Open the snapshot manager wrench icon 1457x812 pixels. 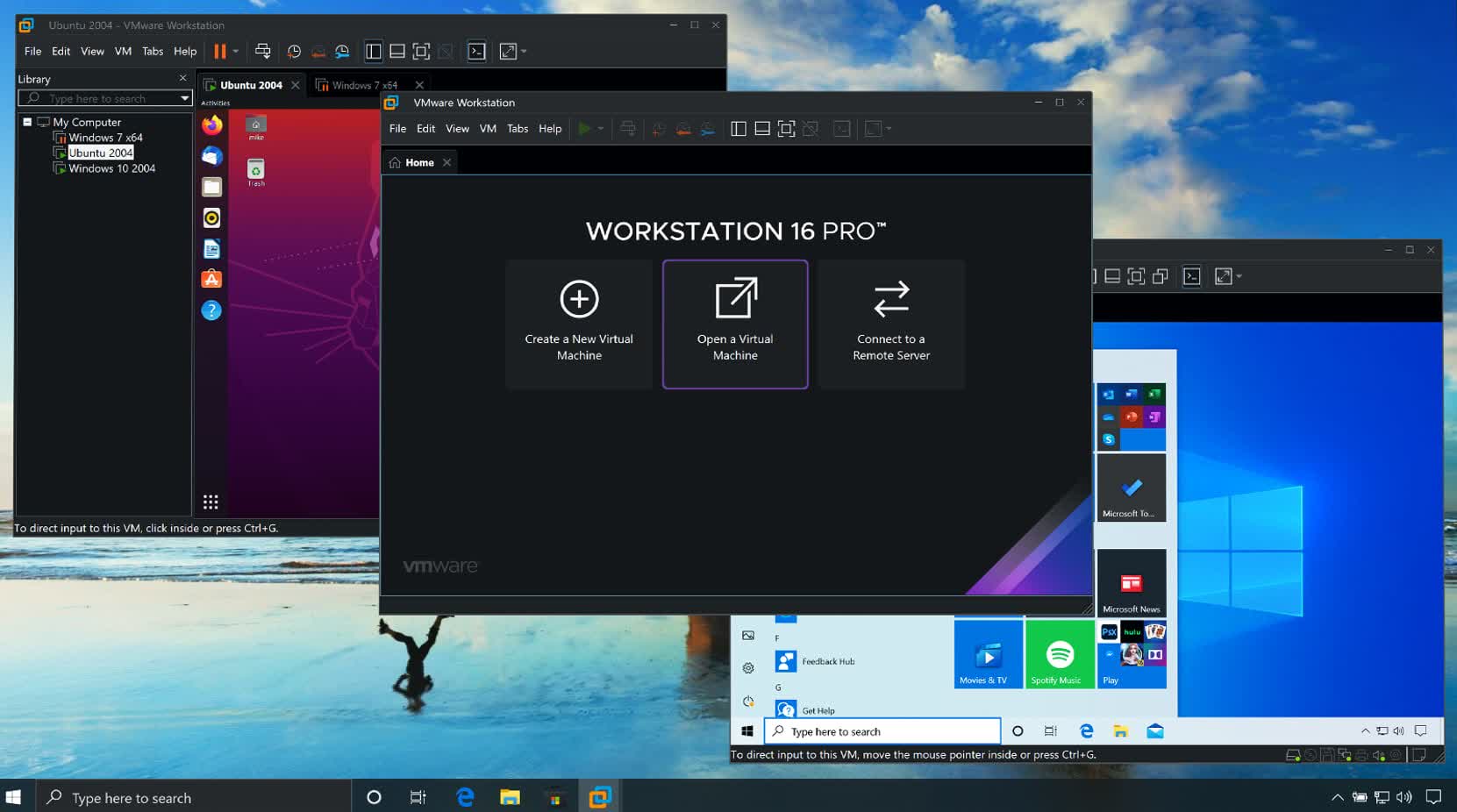tap(342, 52)
